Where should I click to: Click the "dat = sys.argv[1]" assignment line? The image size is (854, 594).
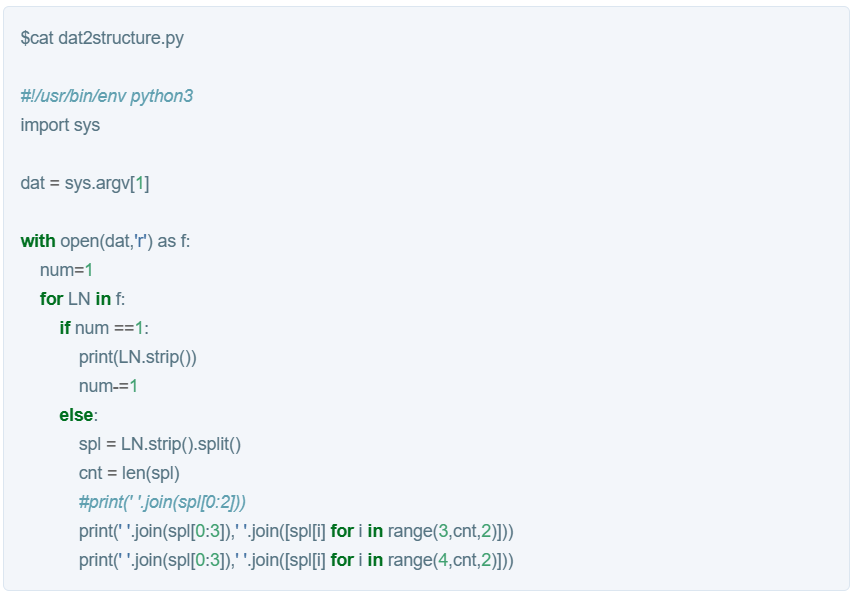pyautogui.click(x=85, y=183)
